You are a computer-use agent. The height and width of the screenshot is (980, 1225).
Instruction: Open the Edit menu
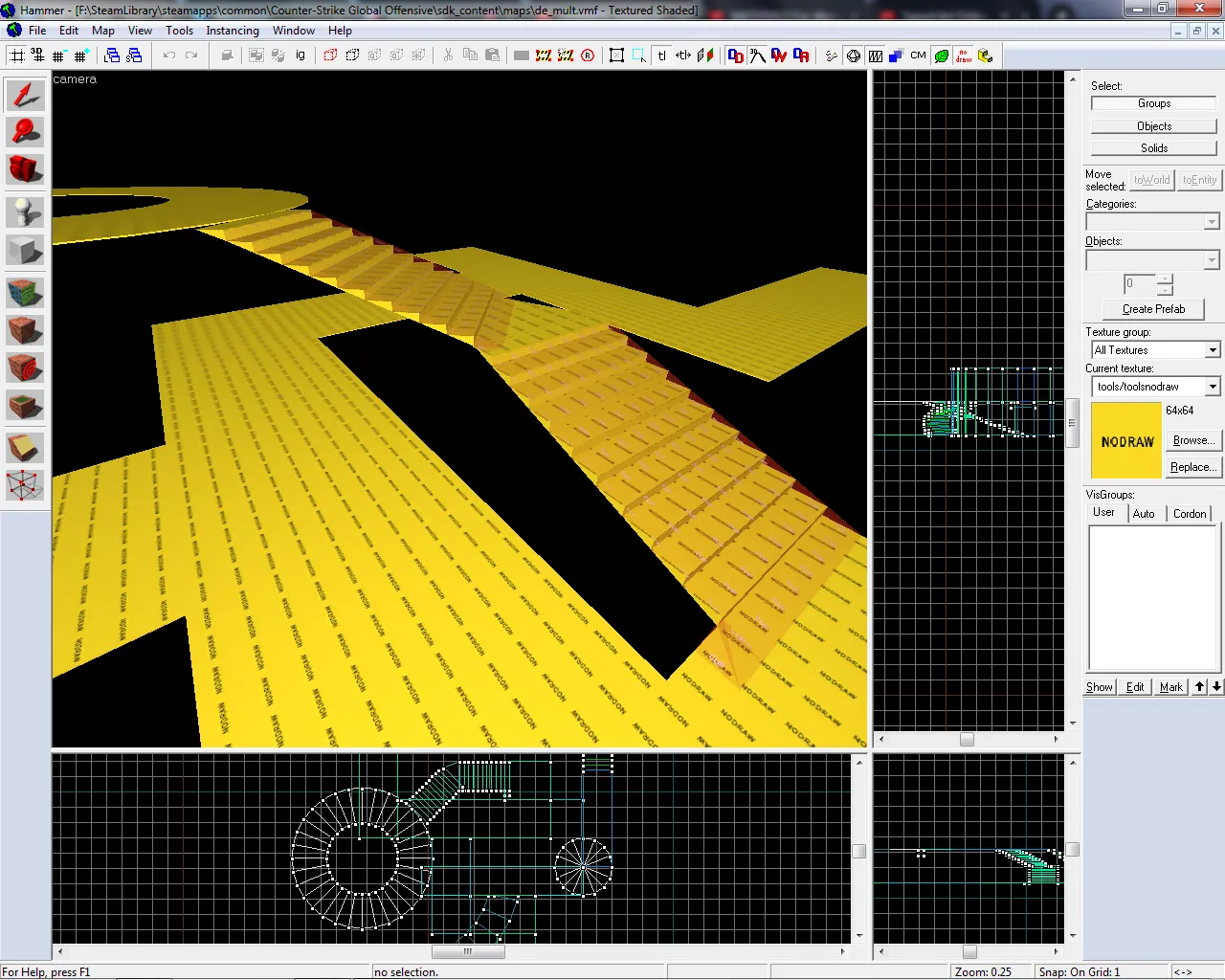coord(69,31)
